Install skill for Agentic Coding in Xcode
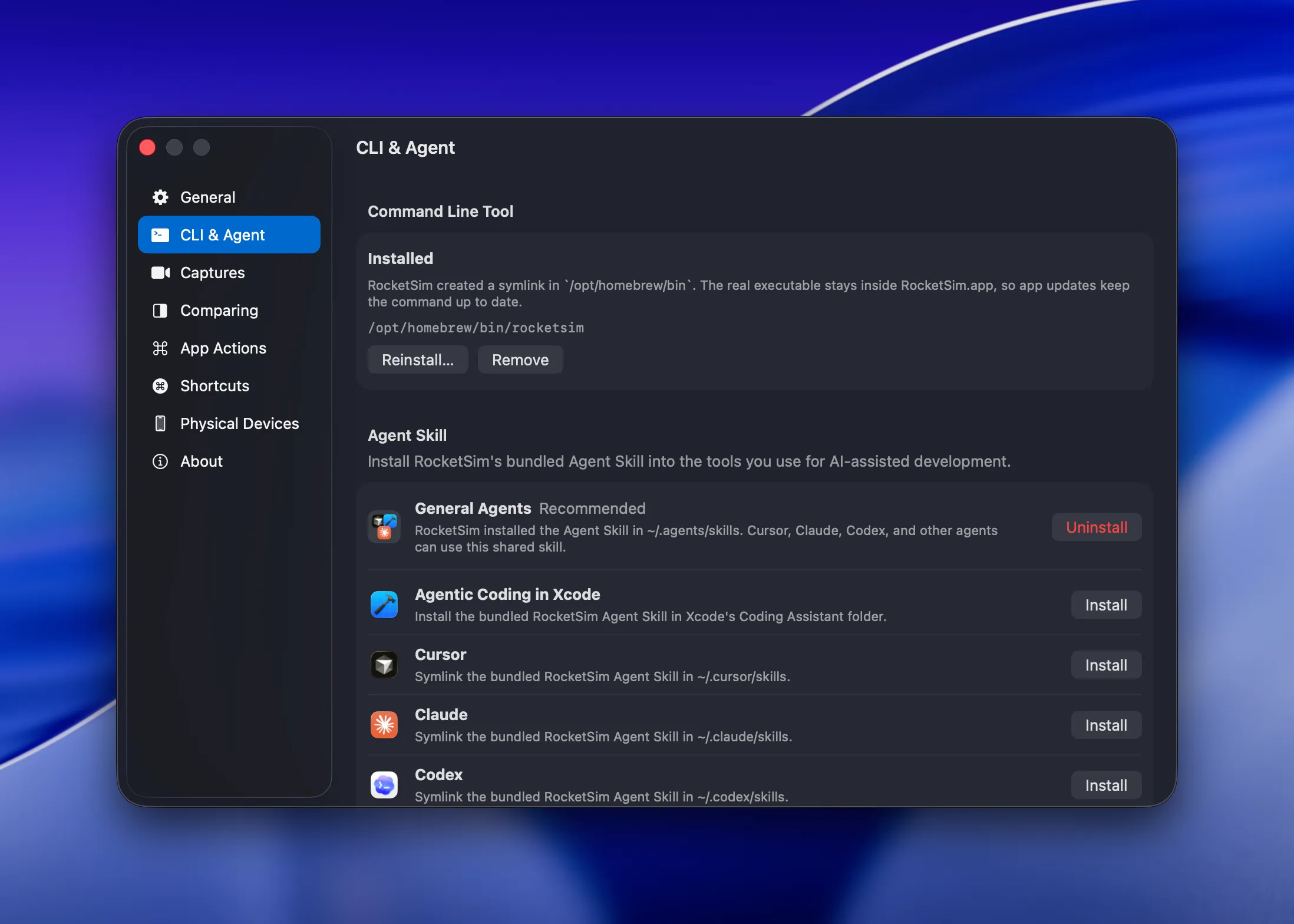This screenshot has height=924, width=1294. tap(1106, 605)
